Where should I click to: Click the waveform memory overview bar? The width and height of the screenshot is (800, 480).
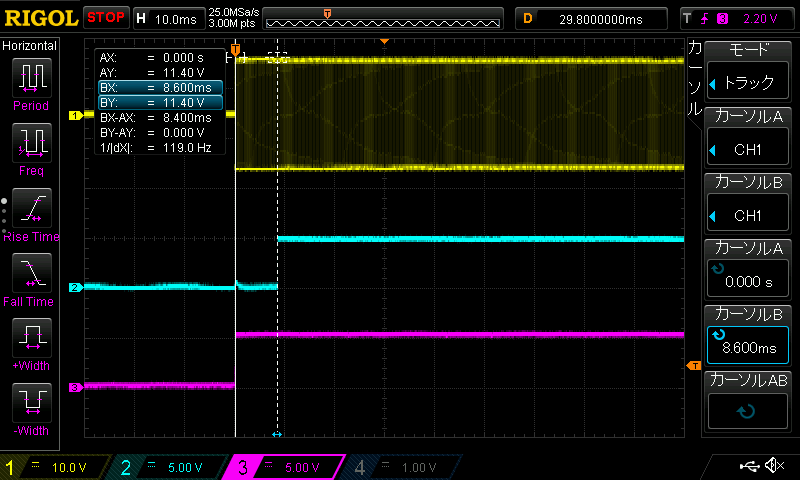tap(383, 19)
